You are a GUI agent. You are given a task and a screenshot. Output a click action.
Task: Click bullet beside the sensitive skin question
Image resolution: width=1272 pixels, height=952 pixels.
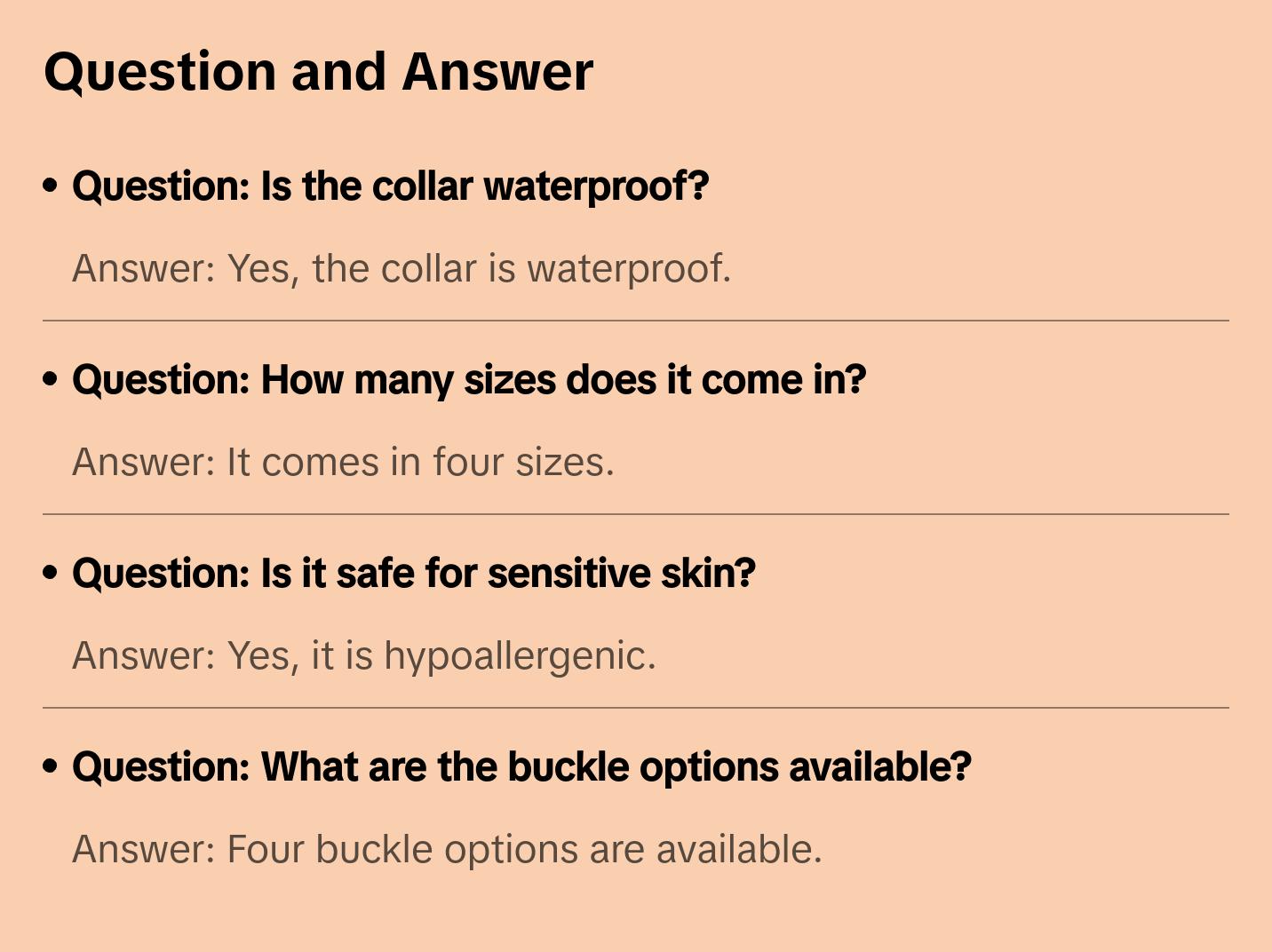51,573
